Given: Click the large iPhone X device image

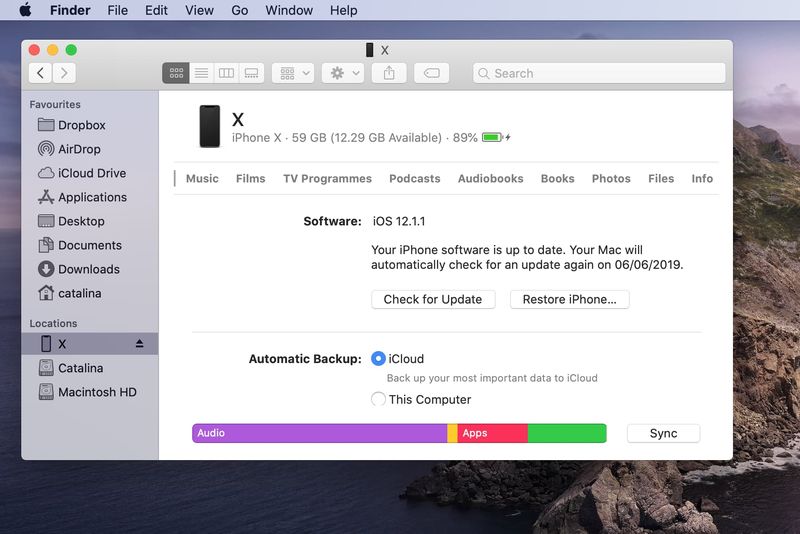Looking at the screenshot, I should (x=210, y=126).
